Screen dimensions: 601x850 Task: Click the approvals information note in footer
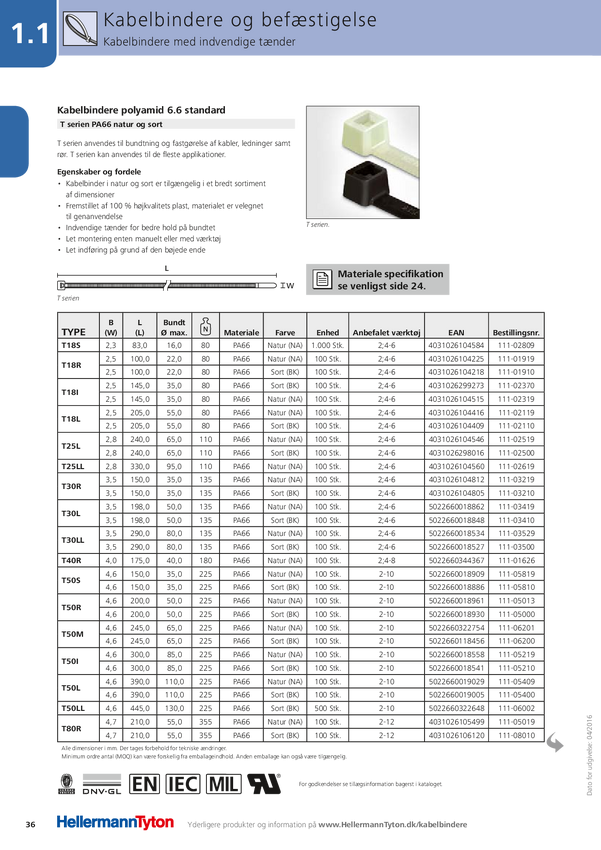370,784
